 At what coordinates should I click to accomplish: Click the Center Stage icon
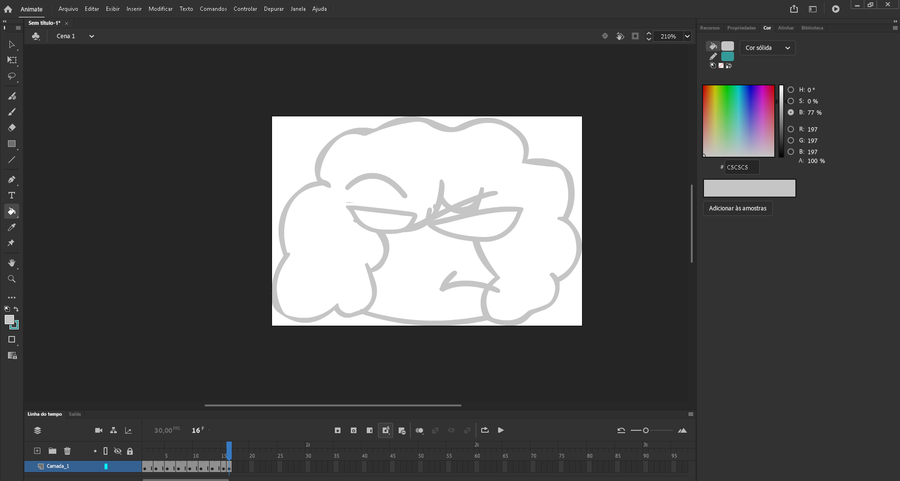(604, 36)
